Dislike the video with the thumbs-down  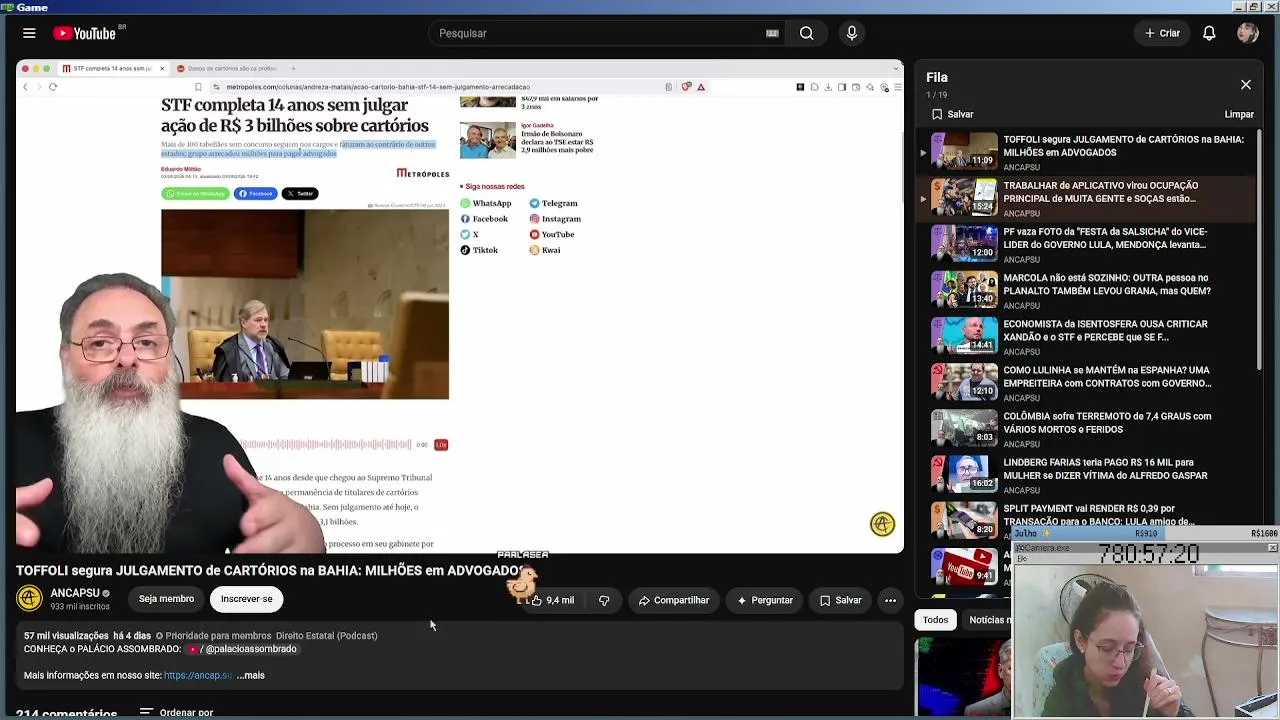(x=604, y=600)
